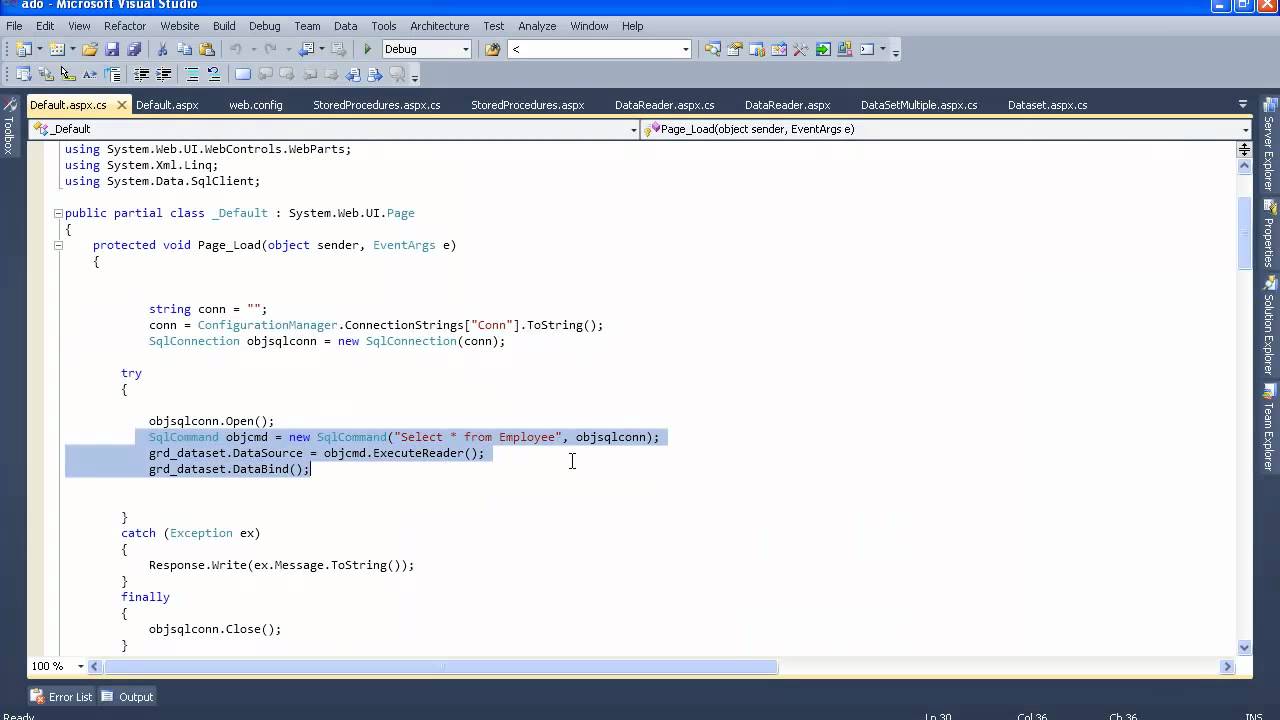Screen dimensions: 1280x720
Task: Expand the Page_Load member dropdown
Action: [1245, 129]
